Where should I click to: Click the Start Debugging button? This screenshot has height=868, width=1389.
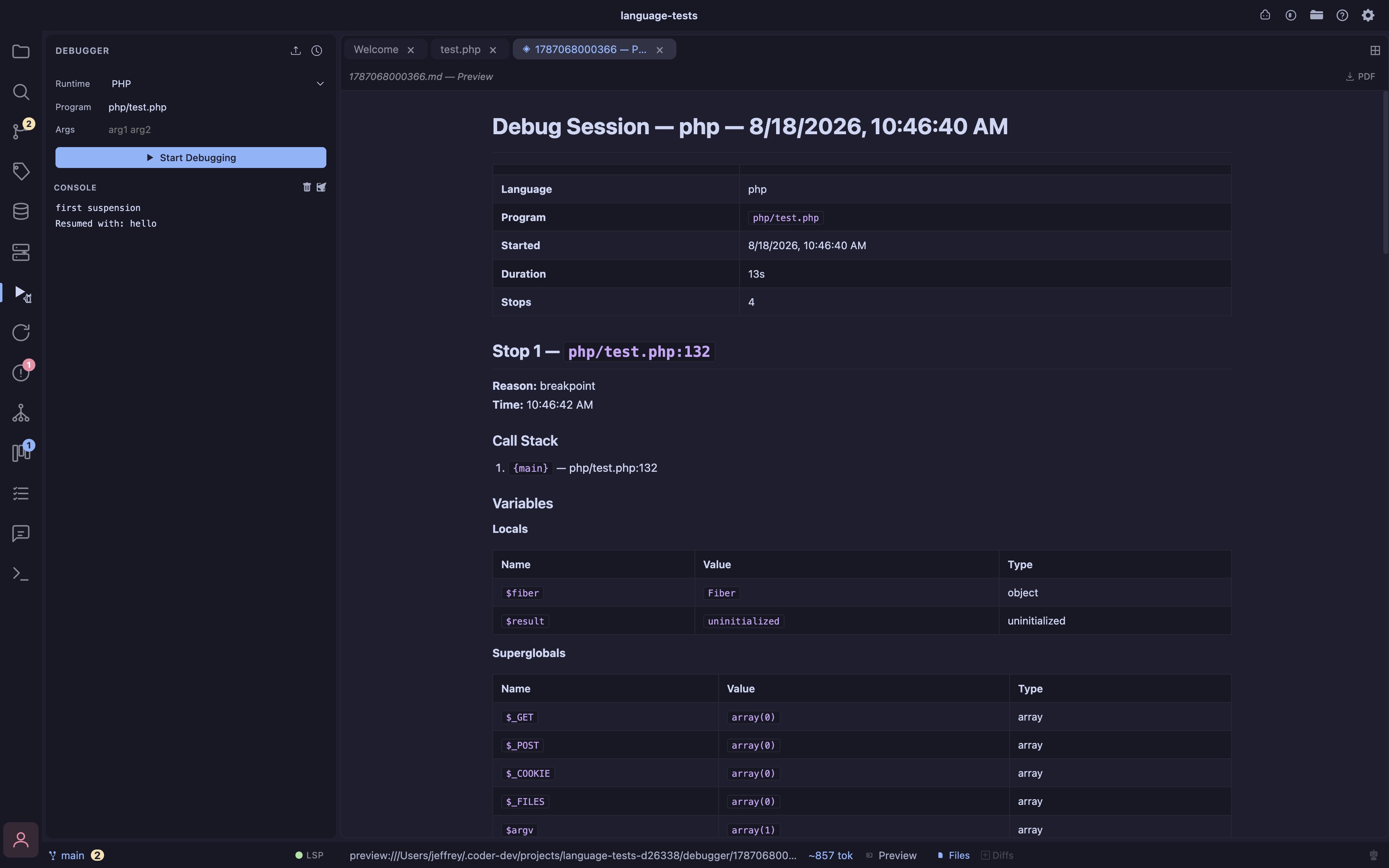[x=191, y=158]
